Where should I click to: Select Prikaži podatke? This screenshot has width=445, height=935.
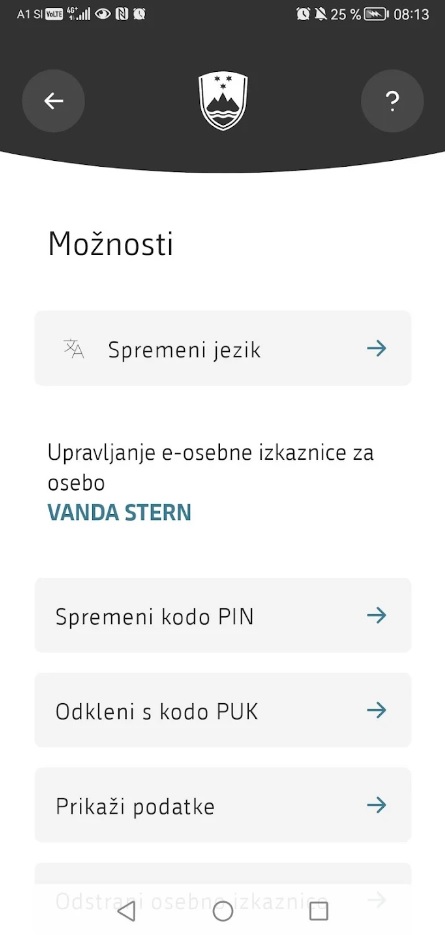coord(222,806)
